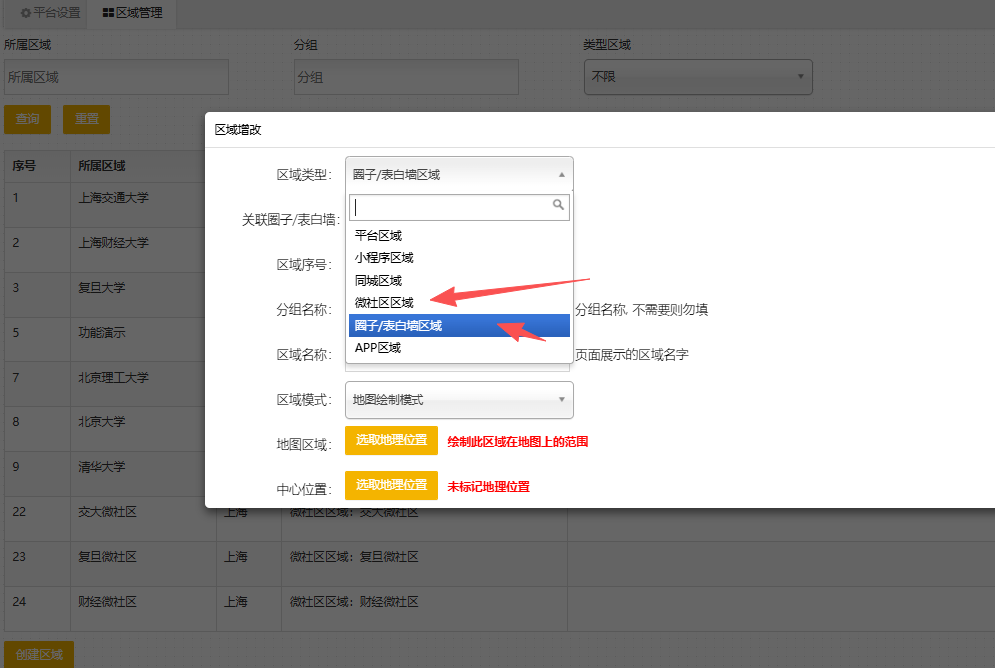Screen dimensions: 995x668
Task: Expand the 区域模式 dropdown
Action: pos(459,399)
